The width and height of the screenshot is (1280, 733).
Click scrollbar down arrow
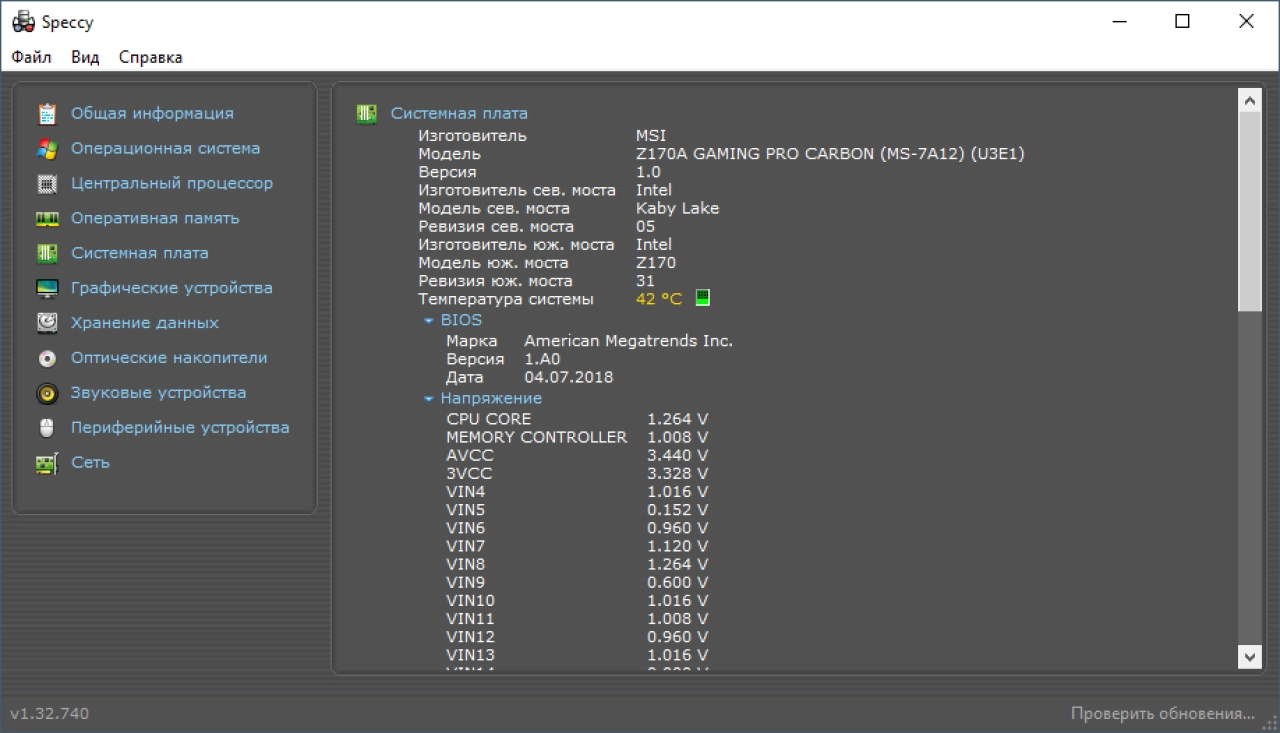tap(1250, 656)
